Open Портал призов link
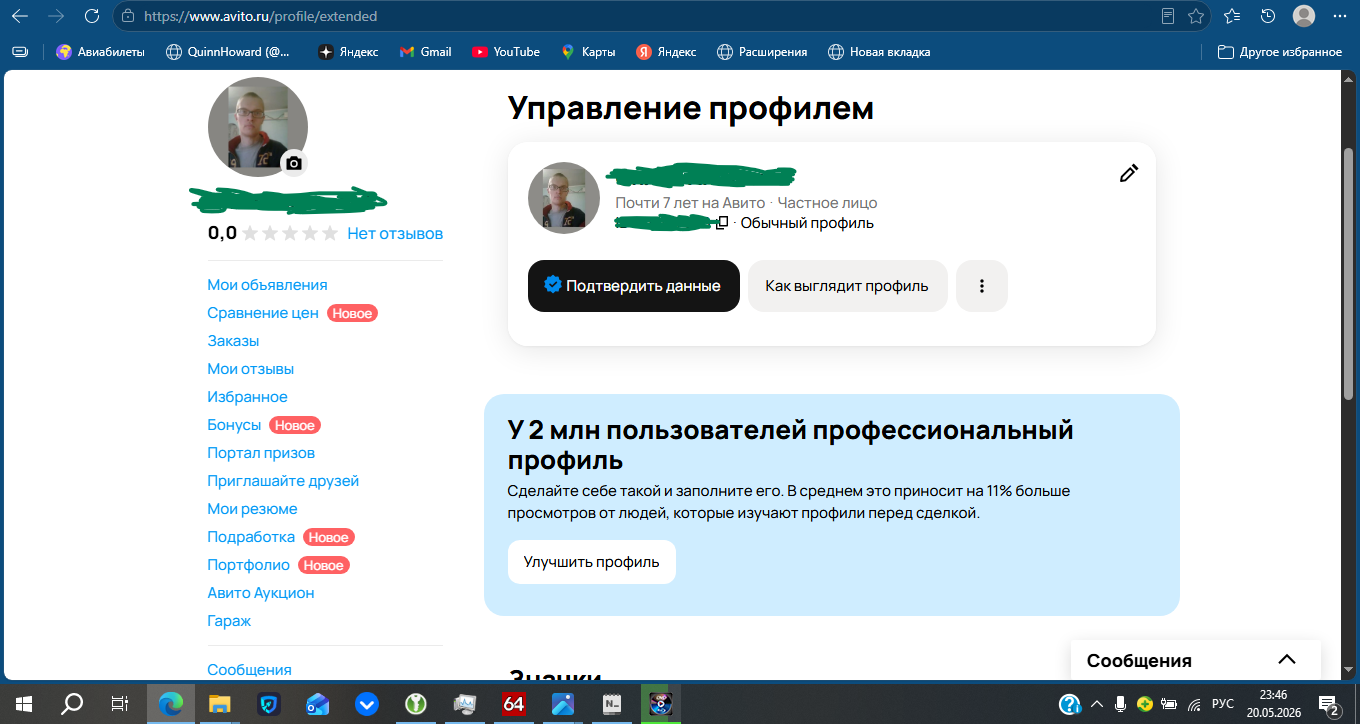The width and height of the screenshot is (1360, 724). pyautogui.click(x=261, y=453)
